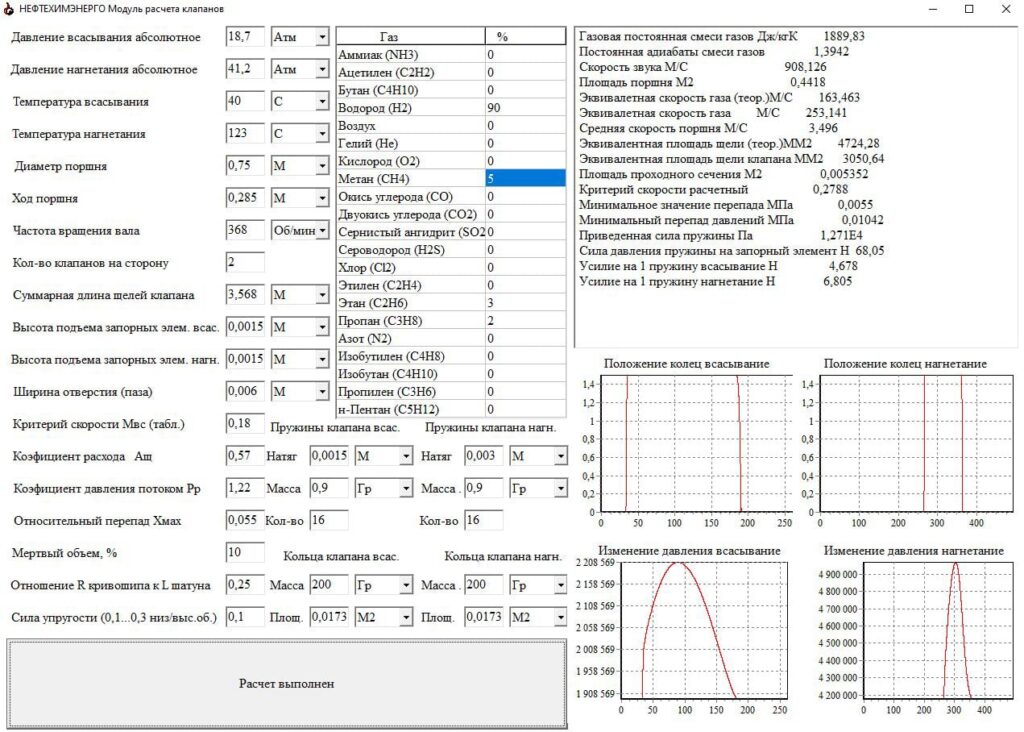Click piston diameter field 0,75

click(245, 165)
